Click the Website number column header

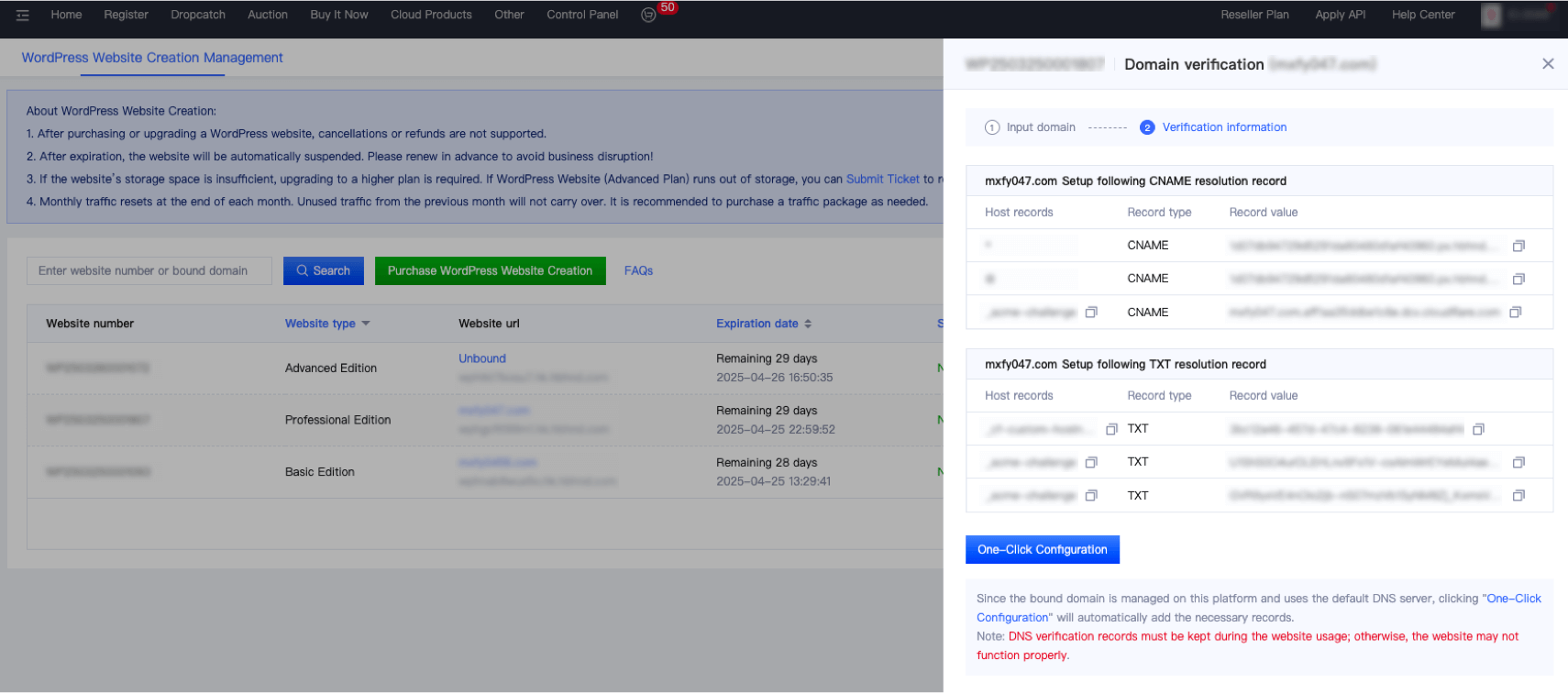tap(90, 324)
